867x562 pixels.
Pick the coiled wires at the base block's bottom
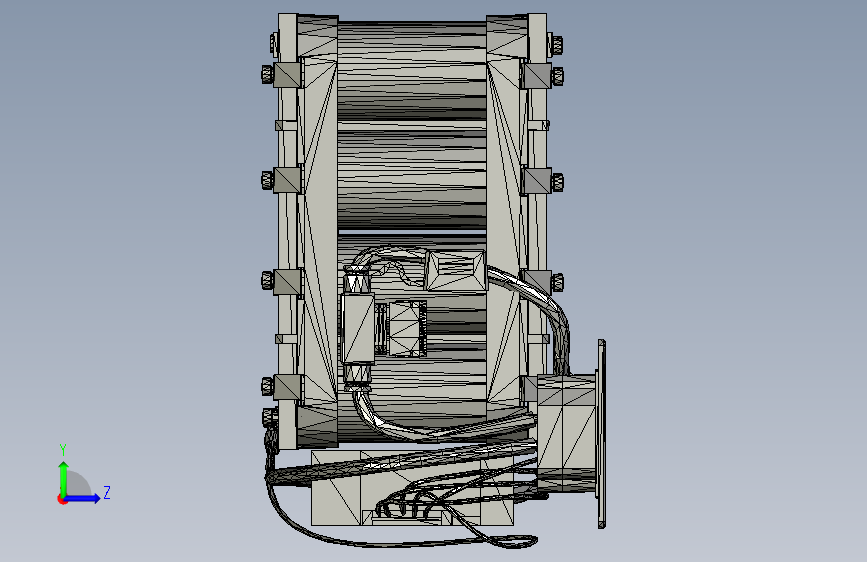tap(406, 506)
